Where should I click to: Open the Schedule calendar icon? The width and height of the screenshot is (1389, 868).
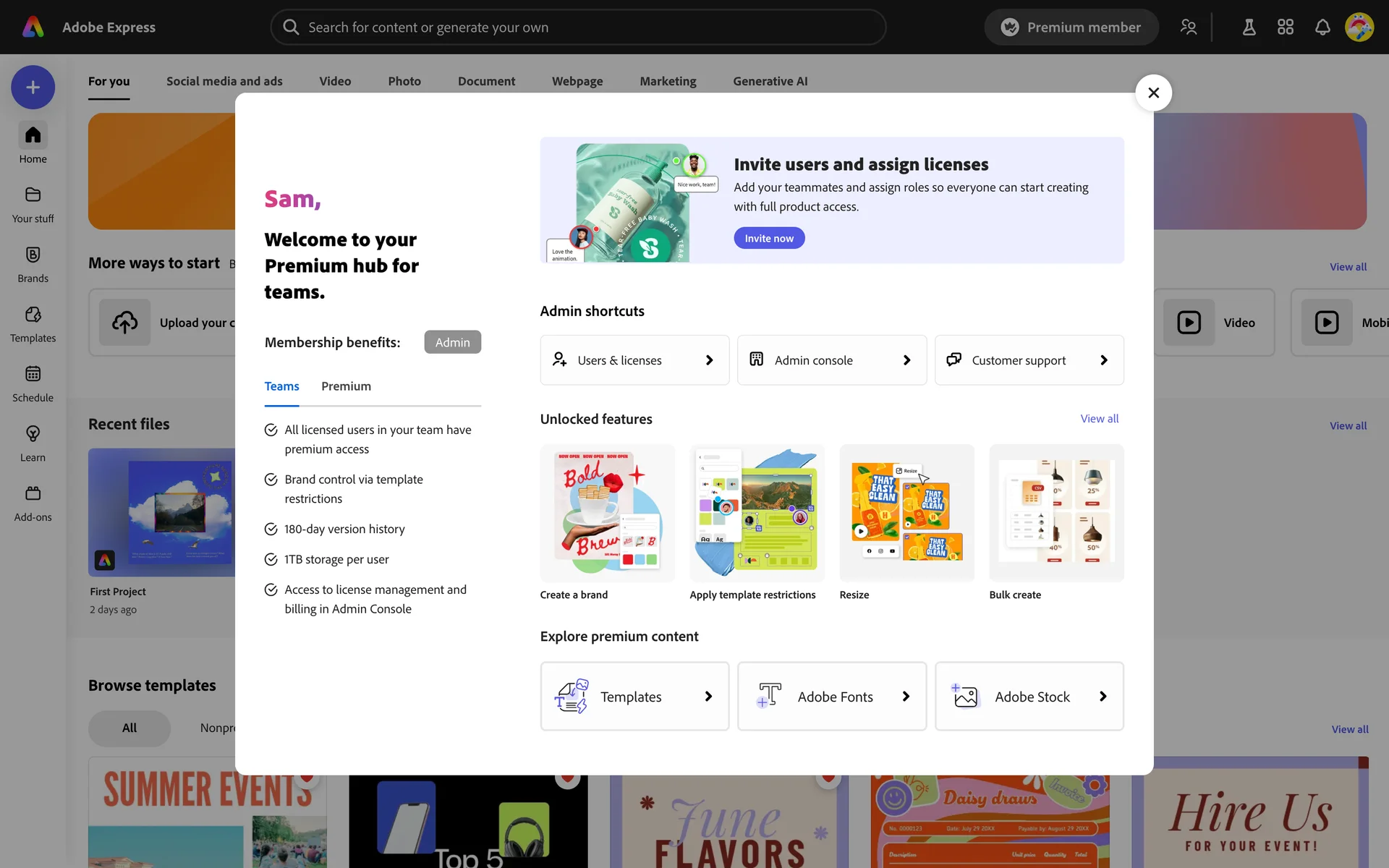pos(33,375)
